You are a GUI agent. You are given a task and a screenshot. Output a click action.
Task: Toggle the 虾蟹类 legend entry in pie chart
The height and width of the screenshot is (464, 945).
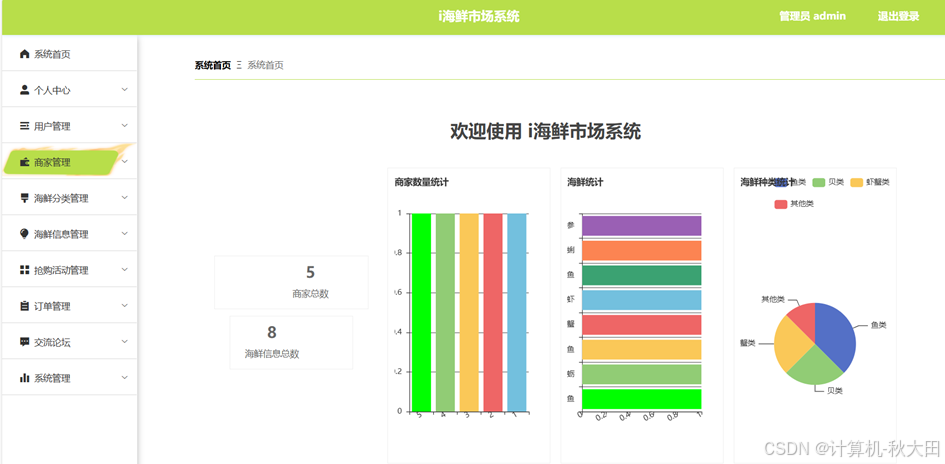tap(870, 182)
